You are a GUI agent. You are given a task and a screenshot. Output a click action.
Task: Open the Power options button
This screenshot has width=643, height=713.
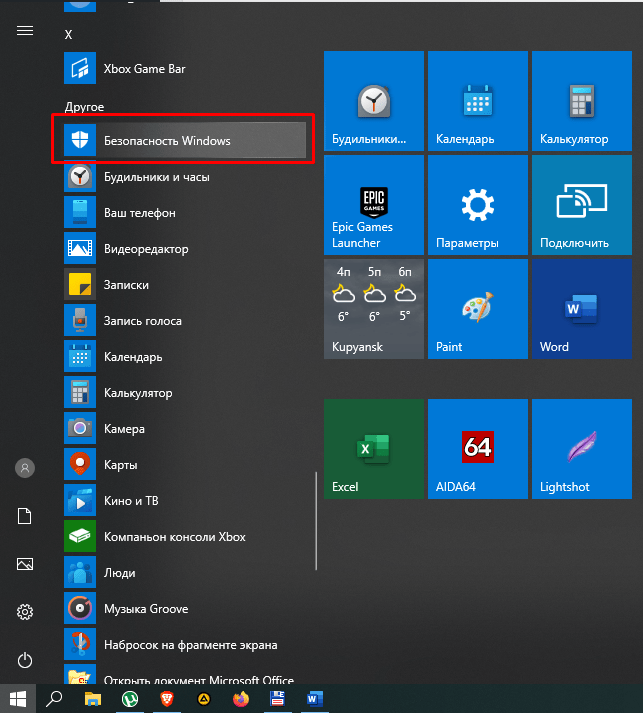25,660
